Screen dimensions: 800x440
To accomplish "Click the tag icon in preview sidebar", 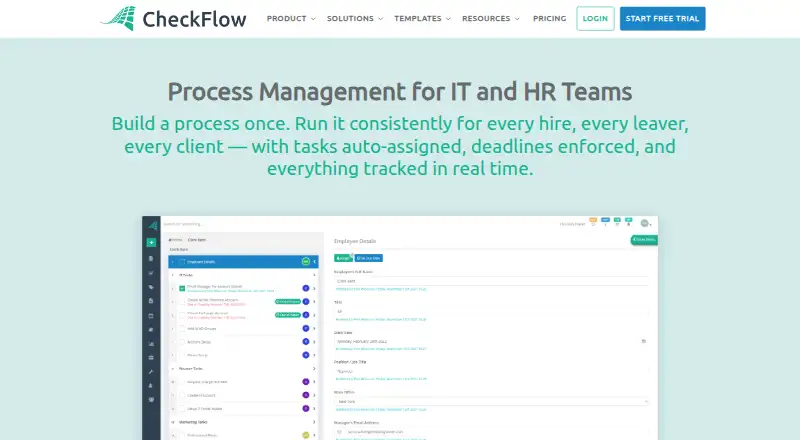I will pos(151,287).
